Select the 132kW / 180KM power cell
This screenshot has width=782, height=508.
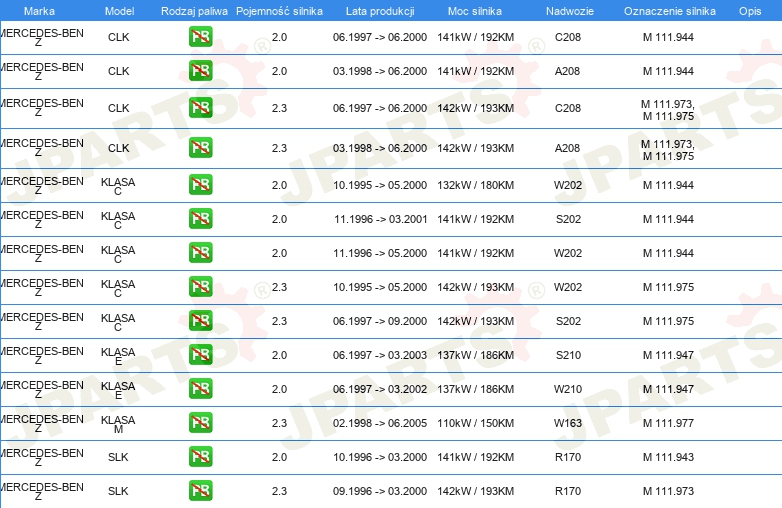tap(475, 185)
